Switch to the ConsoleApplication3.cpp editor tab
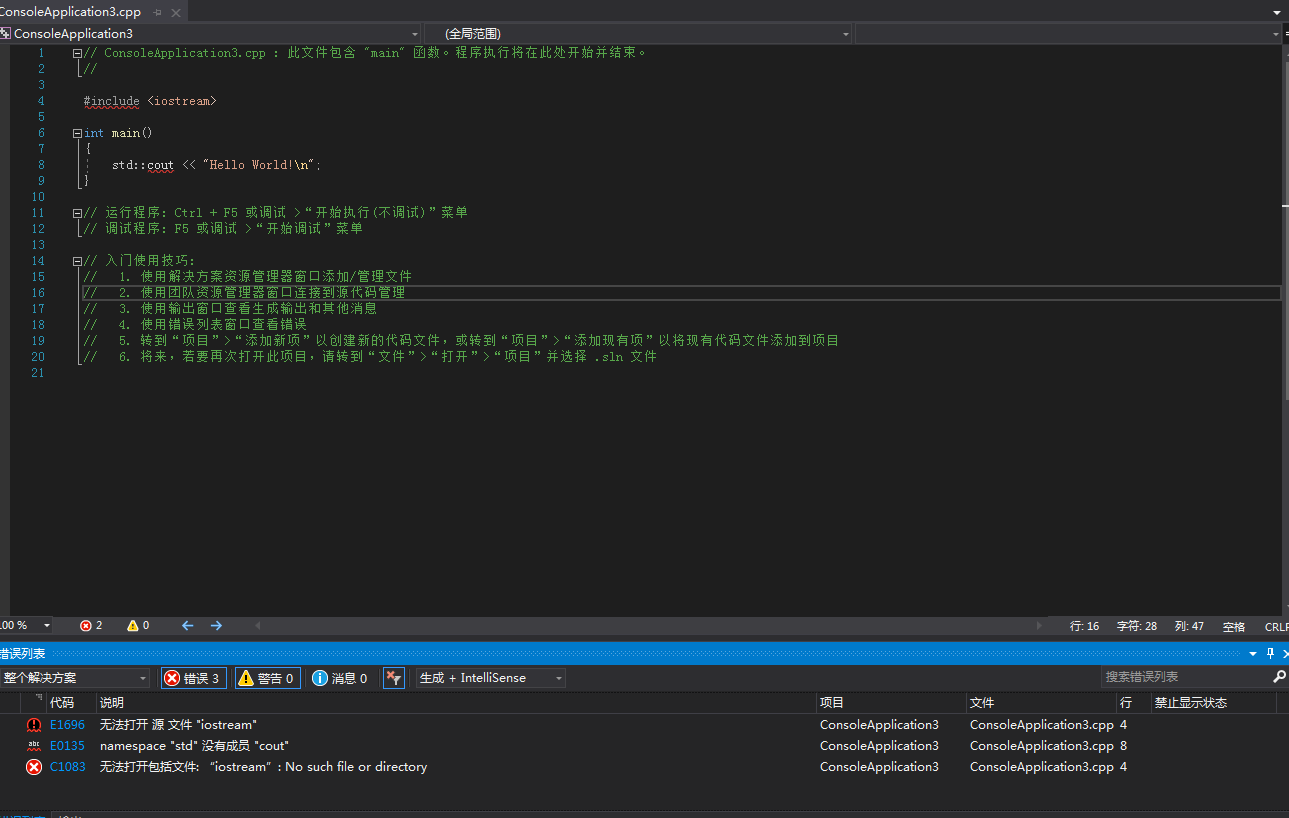Screen dimensions: 1289x818 70,12
